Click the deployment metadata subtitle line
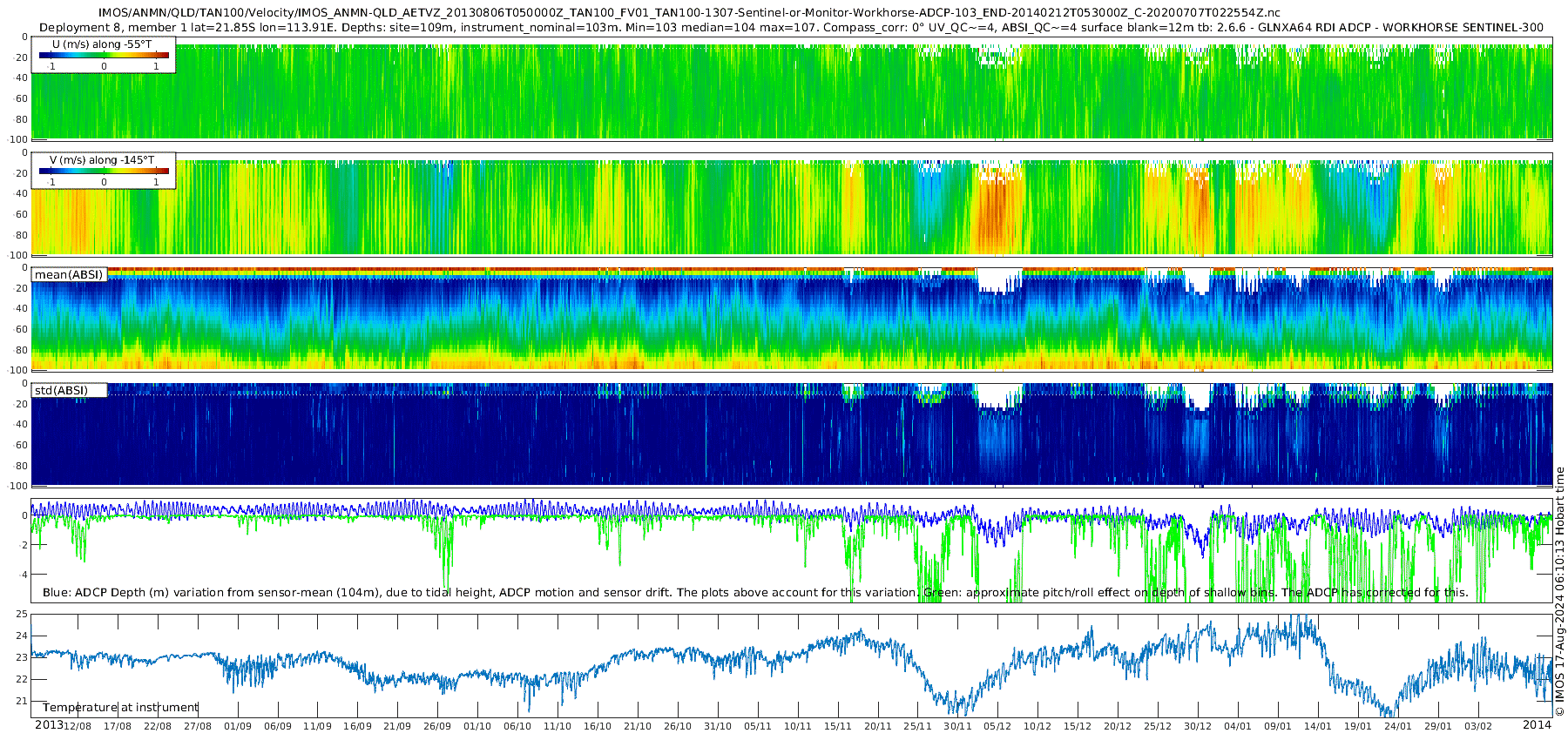Screen dimensions: 1568x740 pos(791,27)
